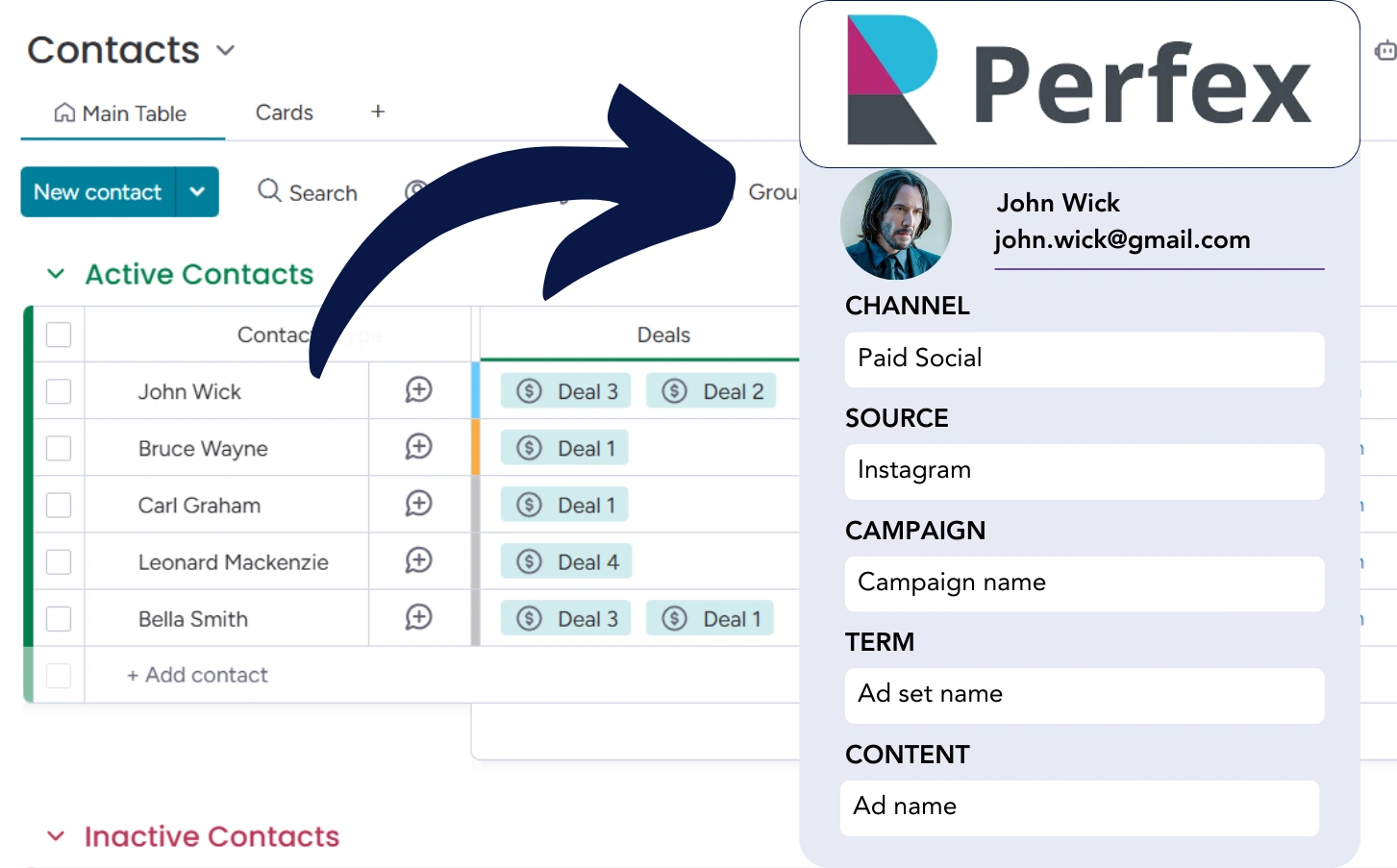Click john.wick@gmail.com email
The image size is (1397, 868).
1122,239
